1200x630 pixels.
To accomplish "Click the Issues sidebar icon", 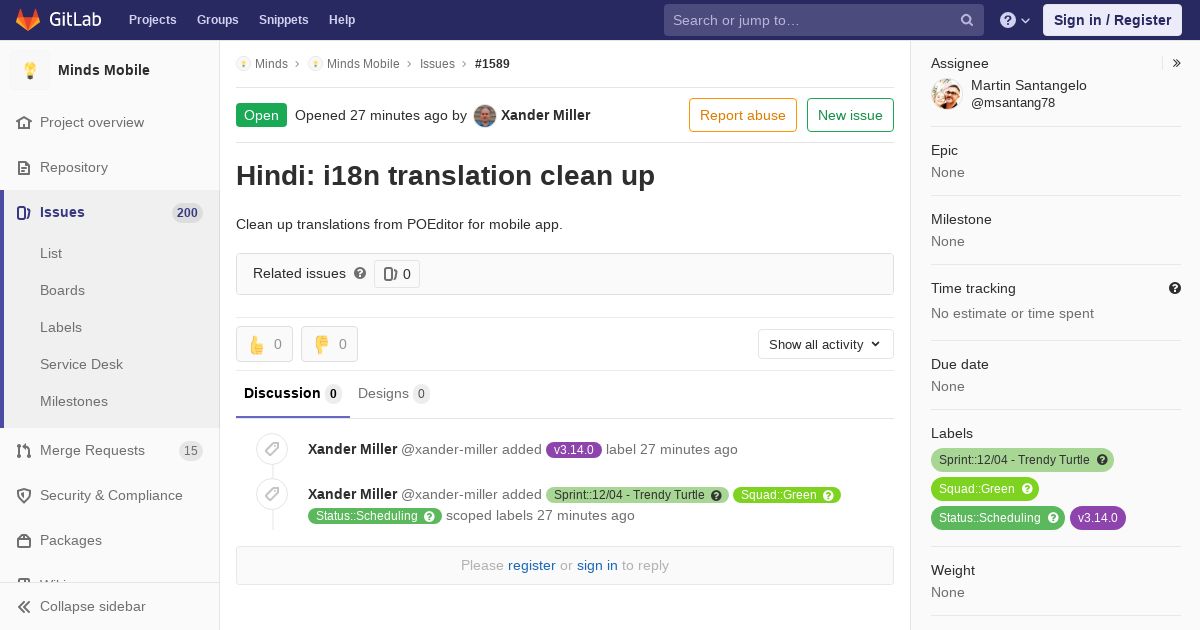I will click(24, 212).
